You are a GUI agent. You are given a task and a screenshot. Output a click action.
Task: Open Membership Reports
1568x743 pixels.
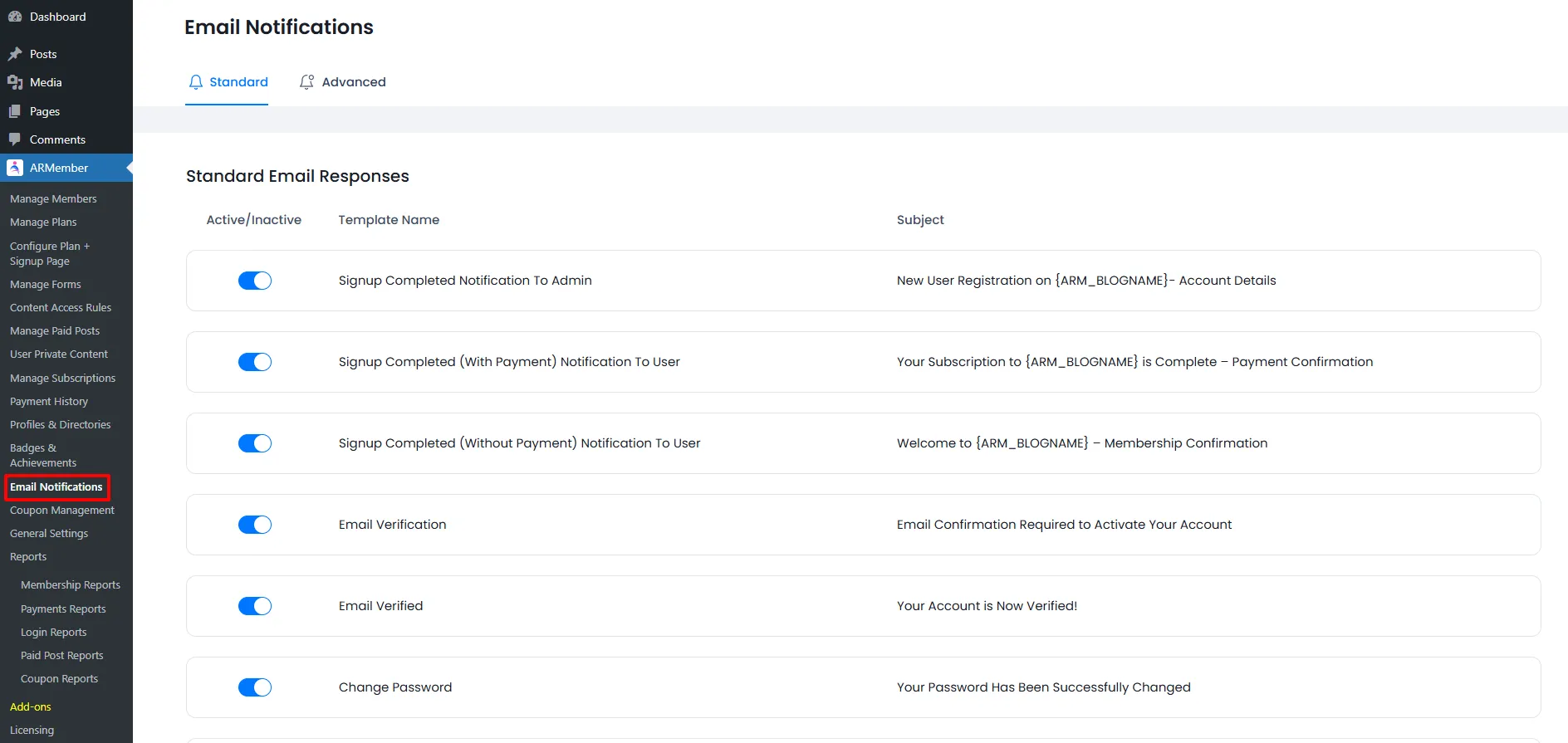71,585
